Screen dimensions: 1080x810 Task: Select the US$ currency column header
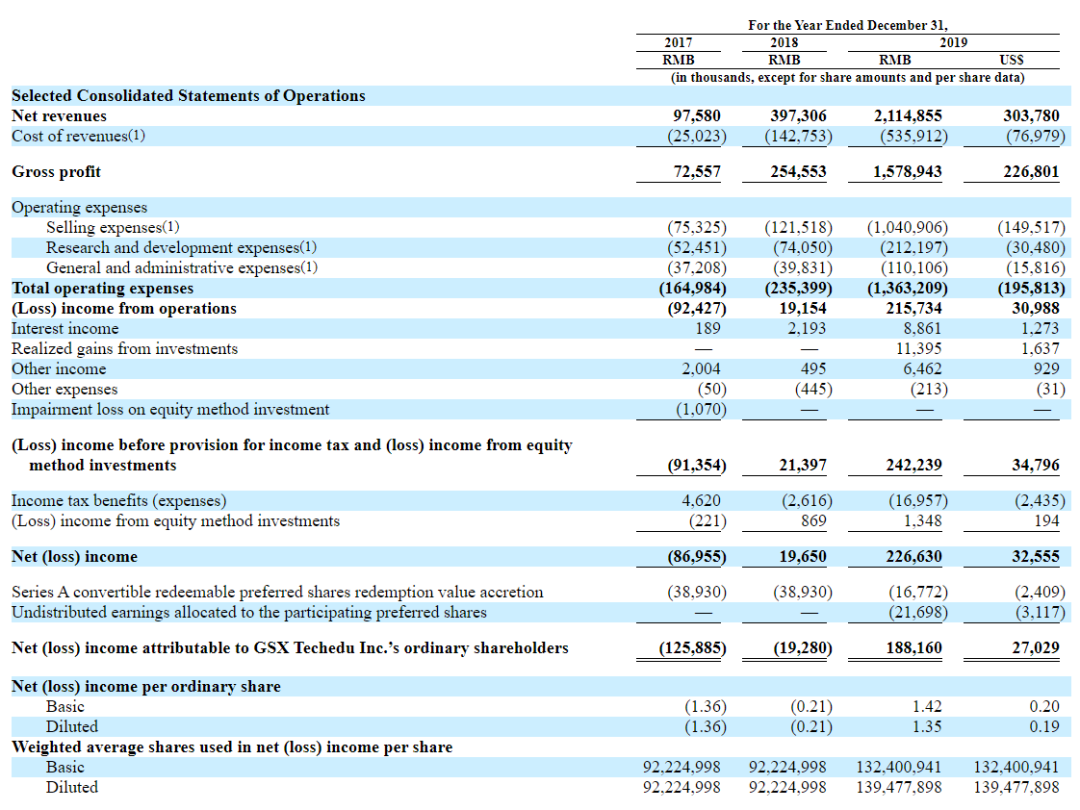1011,60
